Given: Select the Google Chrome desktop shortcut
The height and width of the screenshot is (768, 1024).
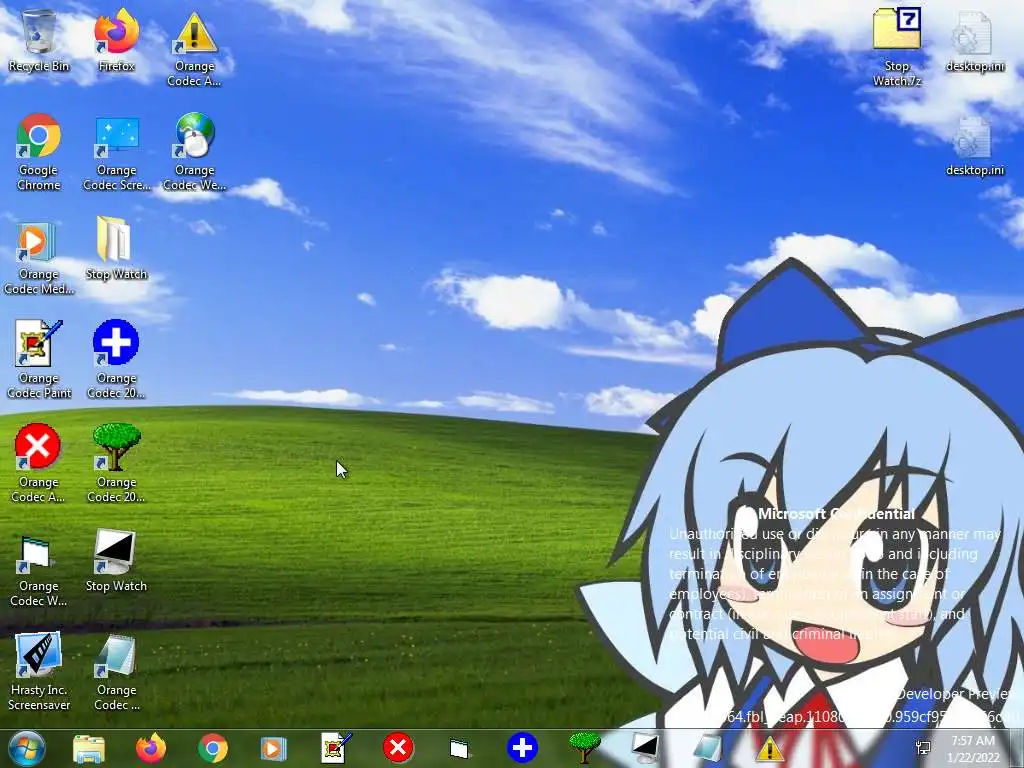Looking at the screenshot, I should coord(39,152).
